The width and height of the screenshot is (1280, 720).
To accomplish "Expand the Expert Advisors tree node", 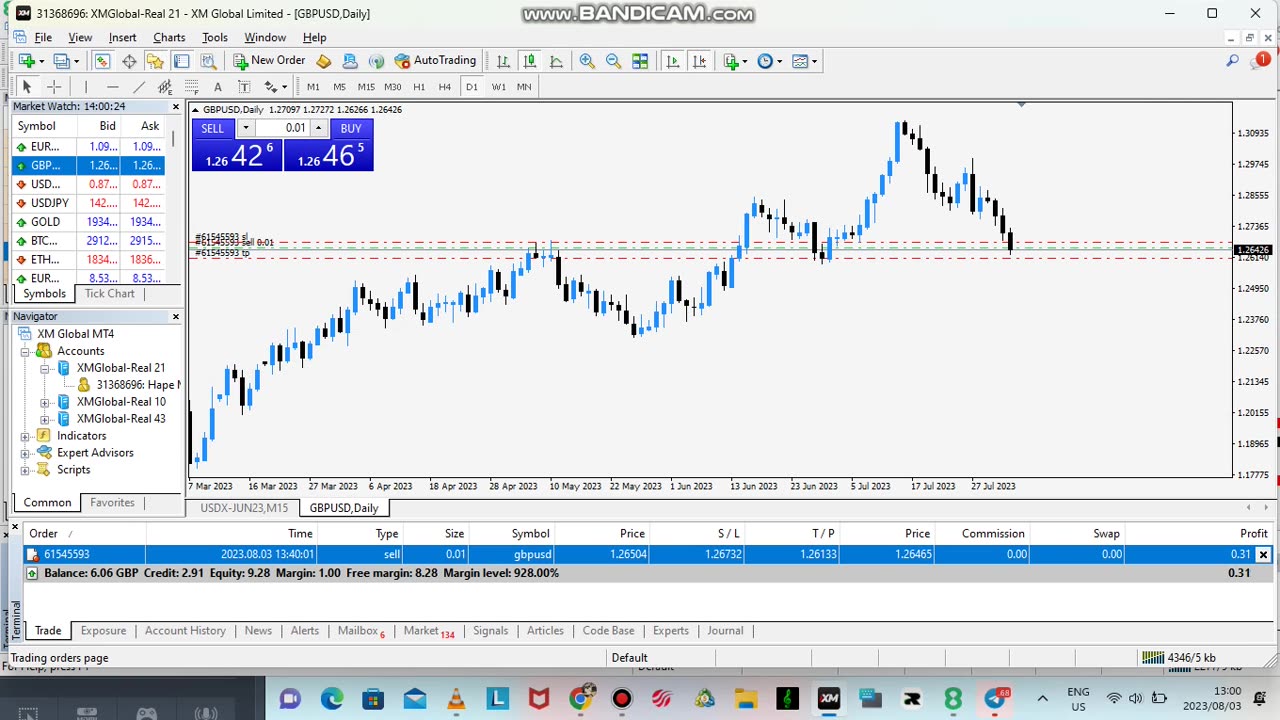I will click(x=25, y=453).
